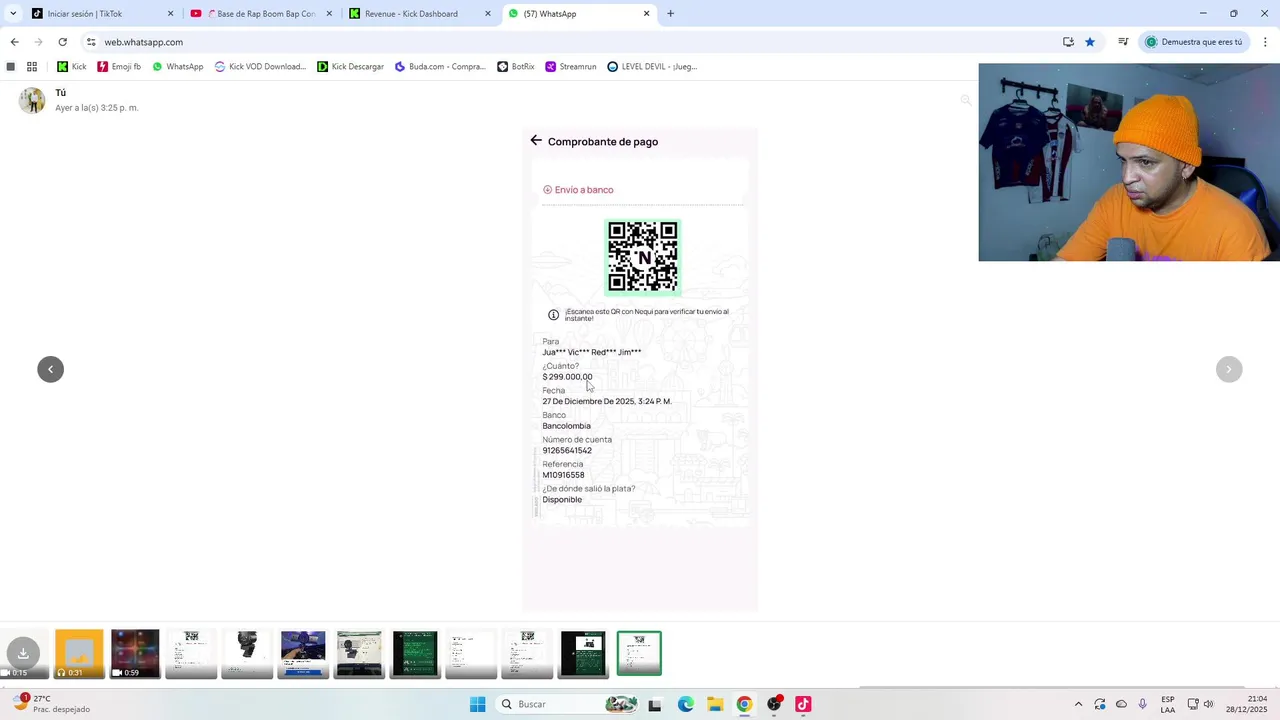Select the currently highlighted receipt thumbnail
This screenshot has height=720, width=1280.
(639, 654)
